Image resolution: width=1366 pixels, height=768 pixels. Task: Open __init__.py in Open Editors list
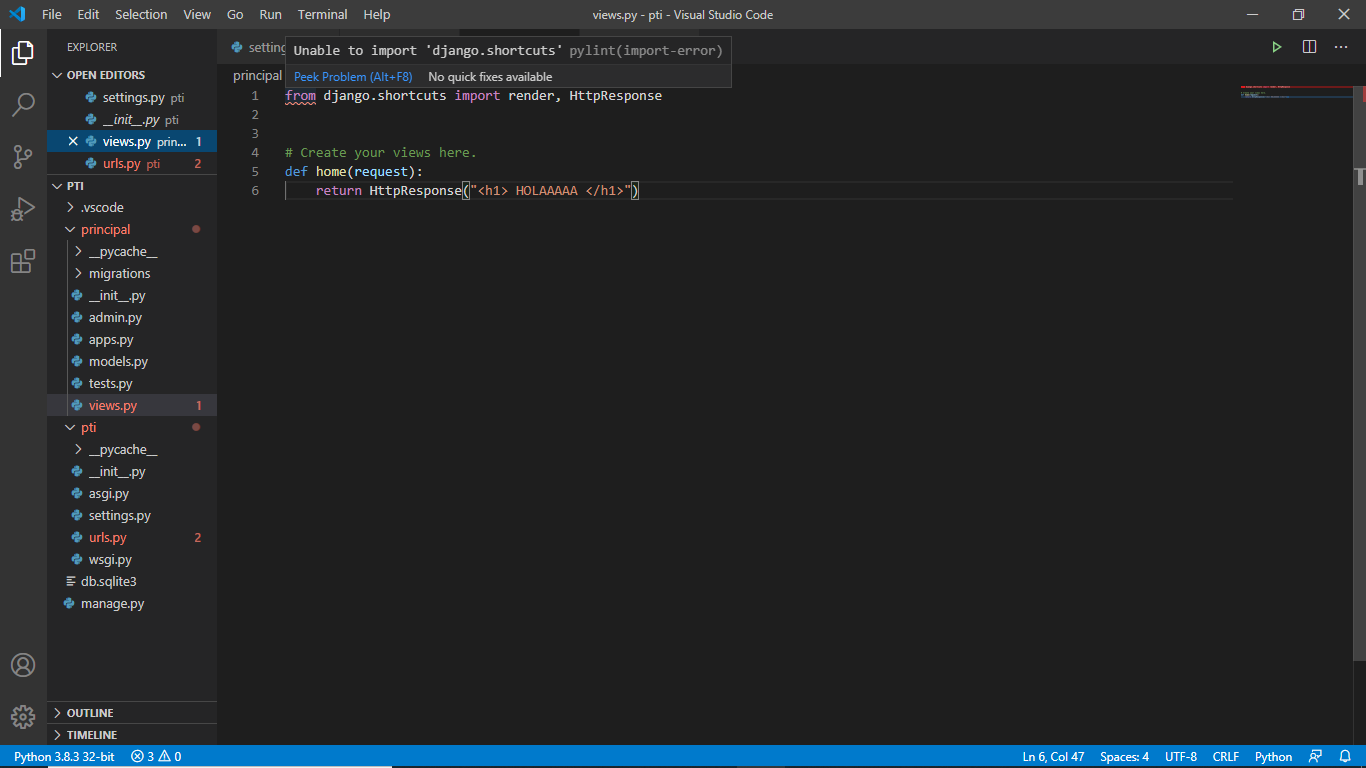coord(132,119)
